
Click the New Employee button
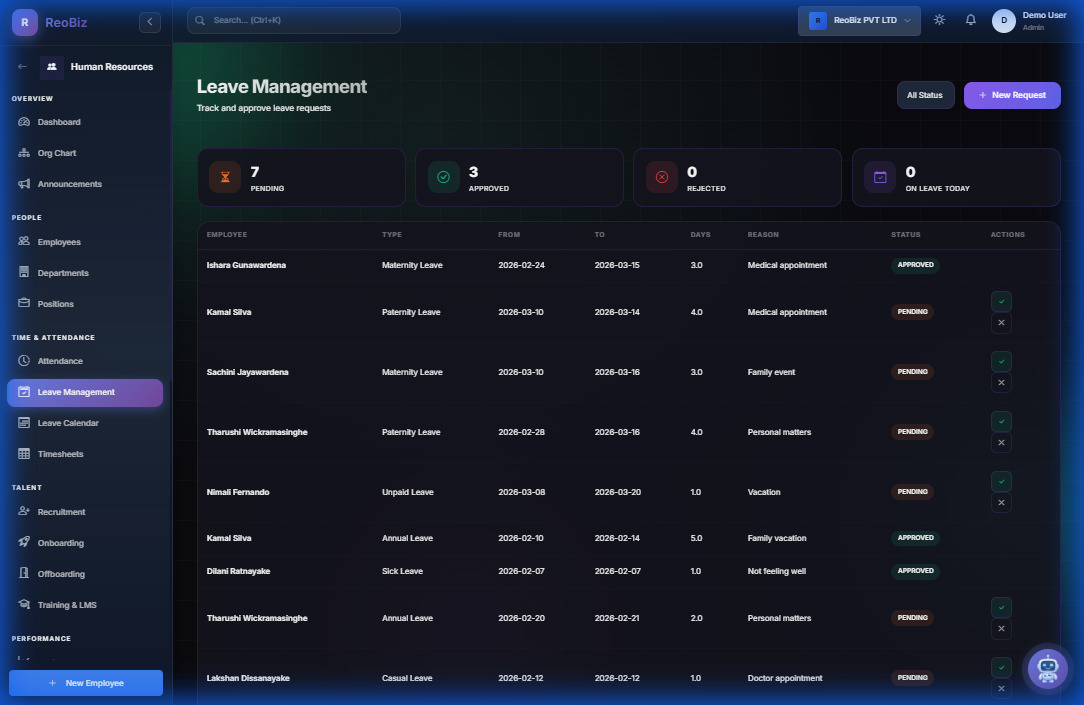click(85, 682)
